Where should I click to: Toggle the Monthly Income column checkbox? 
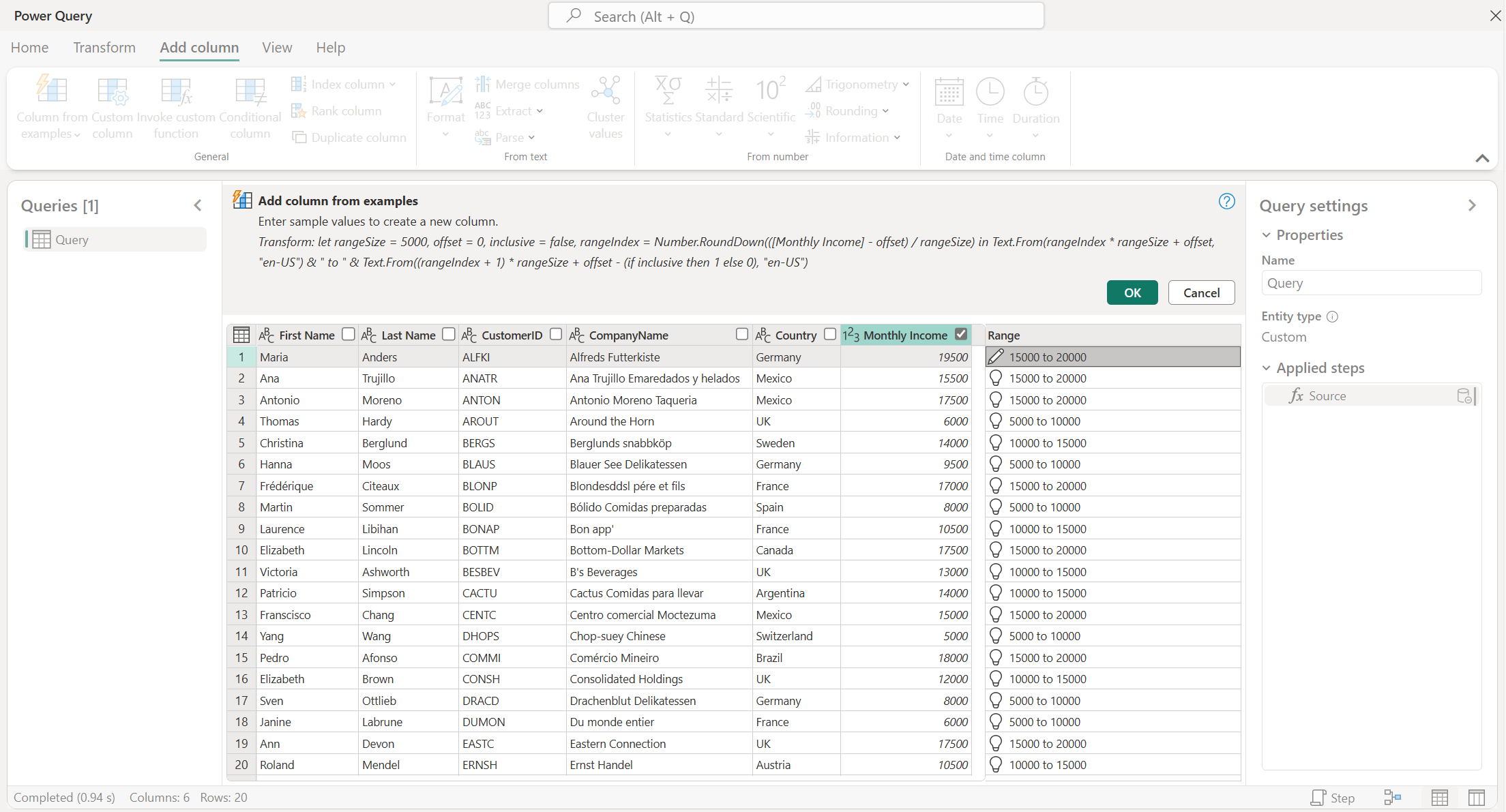coord(962,334)
